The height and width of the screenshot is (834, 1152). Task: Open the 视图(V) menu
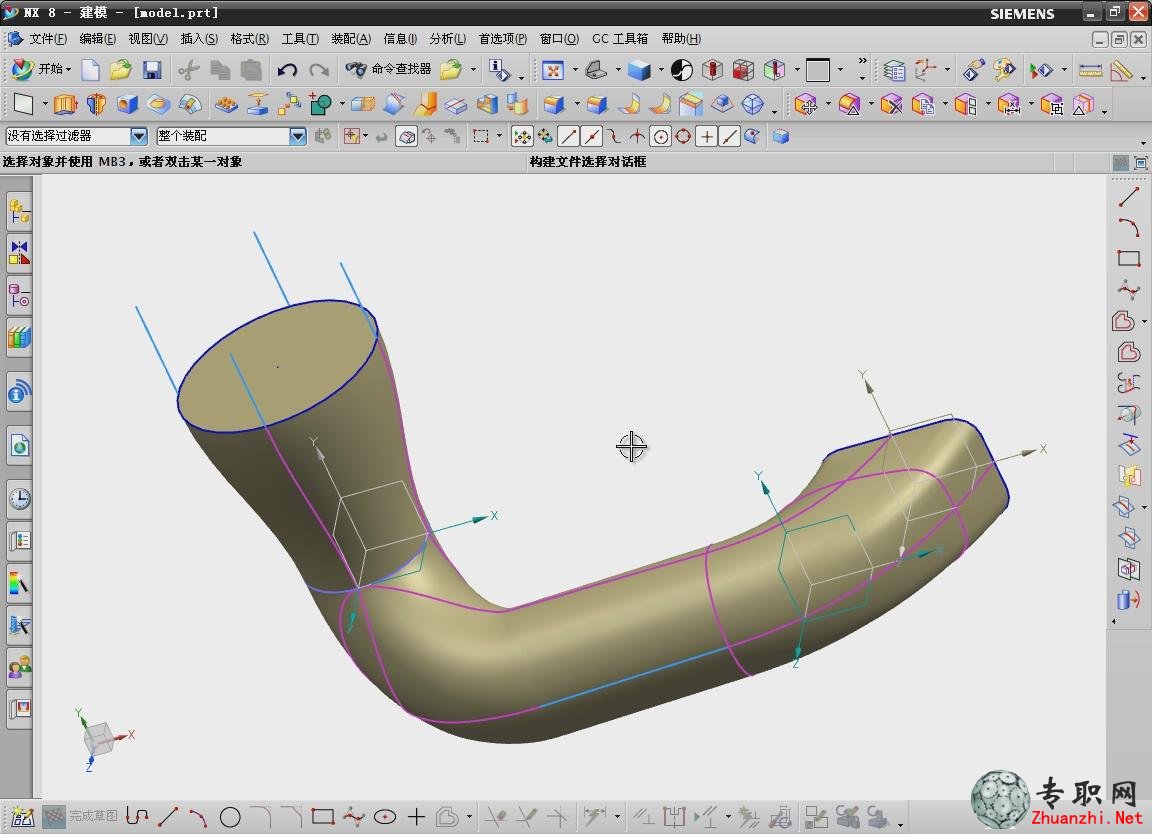148,39
